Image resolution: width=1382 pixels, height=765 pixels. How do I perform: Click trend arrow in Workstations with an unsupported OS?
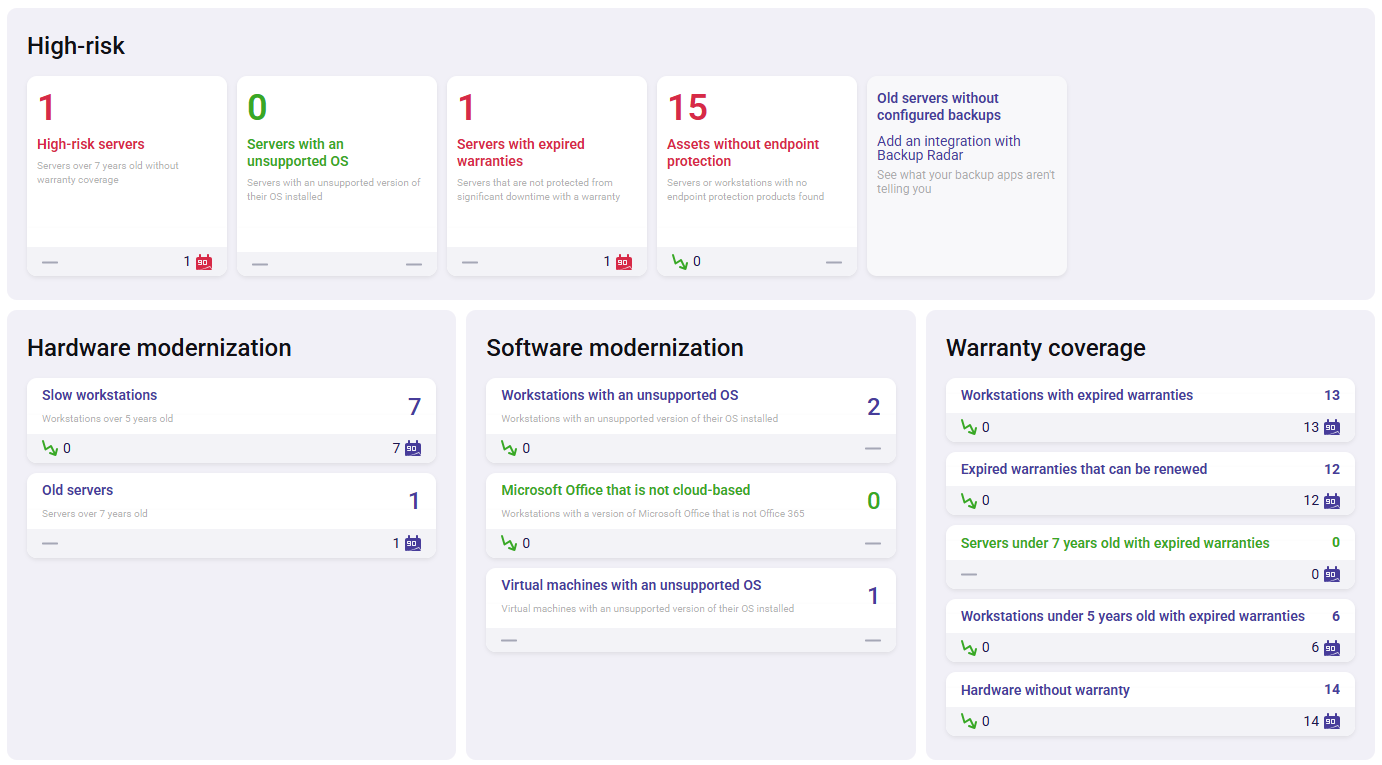tap(509, 448)
